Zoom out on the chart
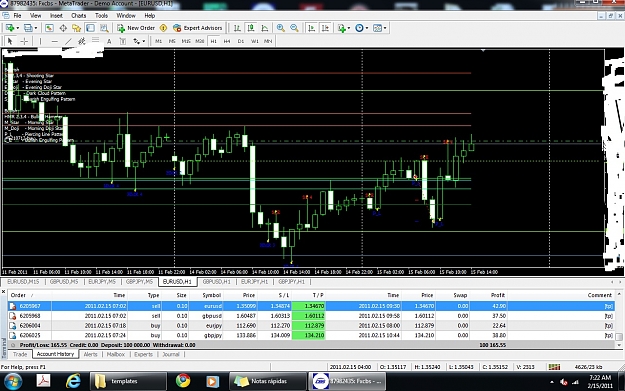 (294, 28)
